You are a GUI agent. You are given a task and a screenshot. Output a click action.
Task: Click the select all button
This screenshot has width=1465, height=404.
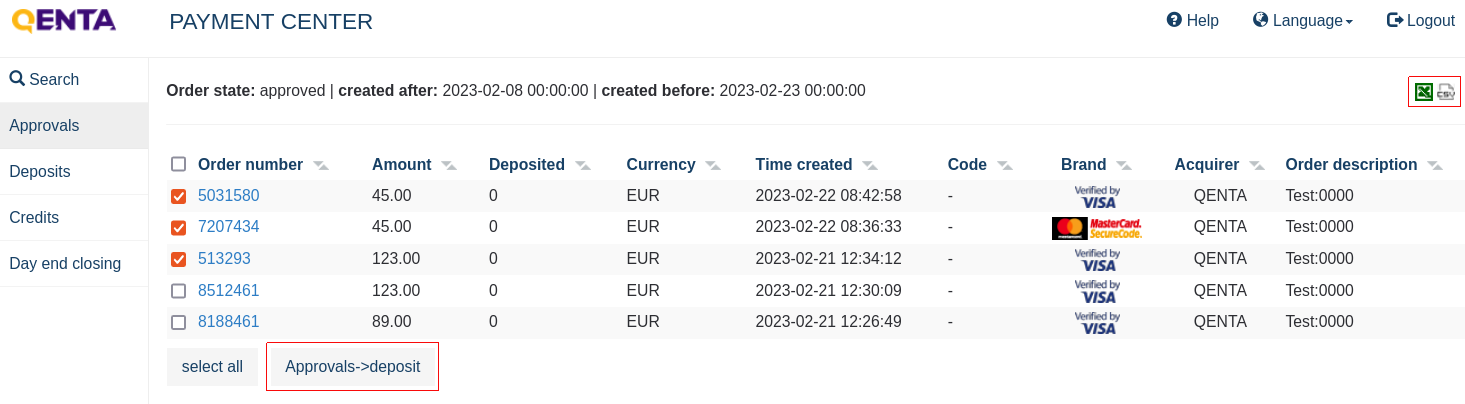click(x=212, y=367)
